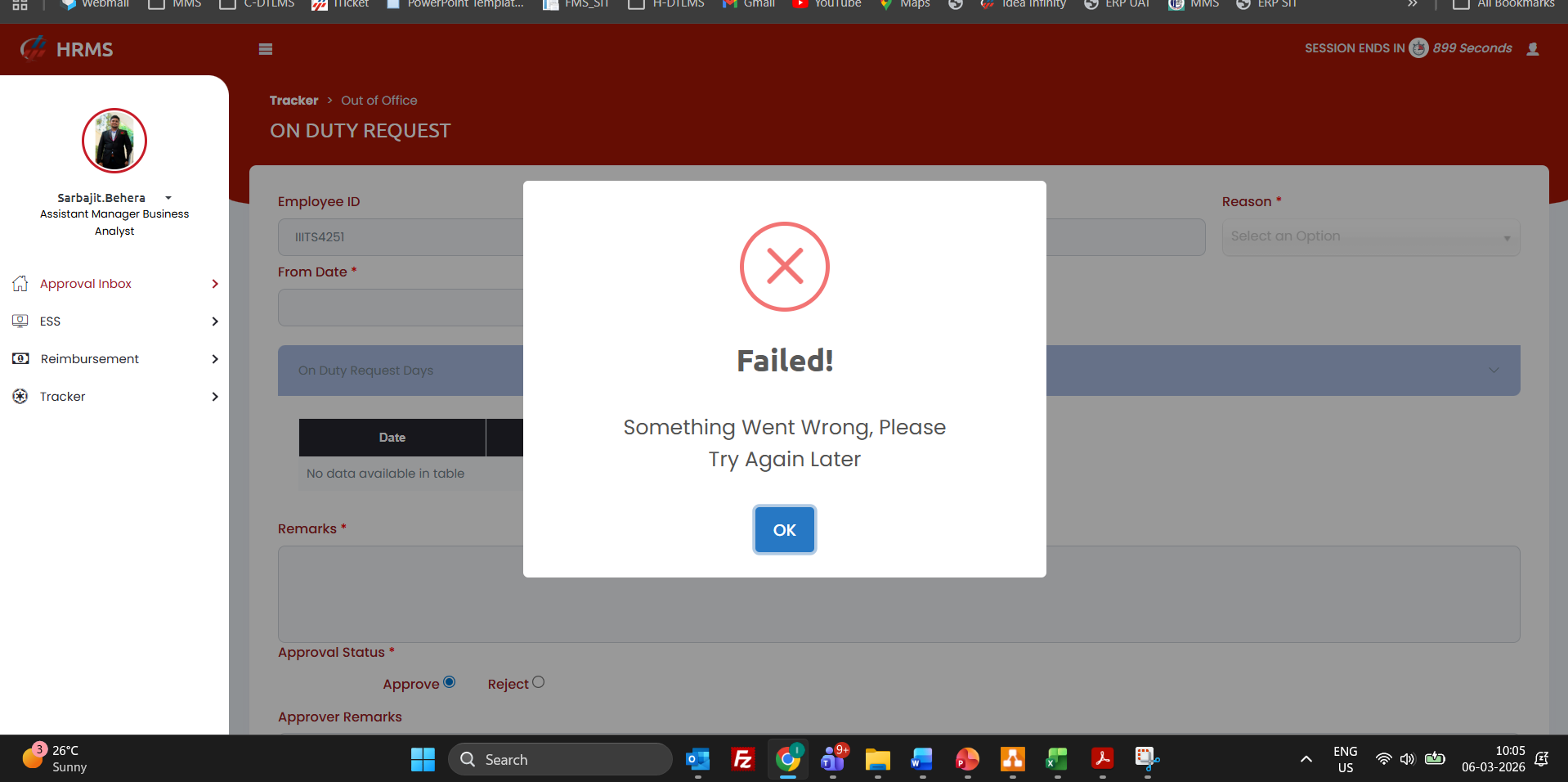Expand the dropdown caret next to Sarbajit.Behera
This screenshot has height=782, width=1568.
[x=168, y=198]
